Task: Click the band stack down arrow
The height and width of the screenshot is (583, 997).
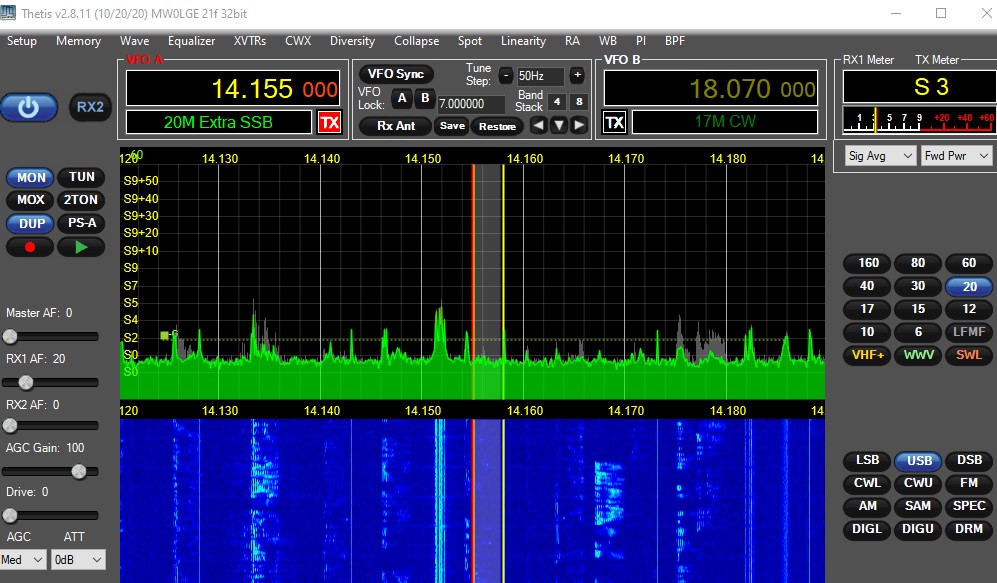Action: pos(558,125)
